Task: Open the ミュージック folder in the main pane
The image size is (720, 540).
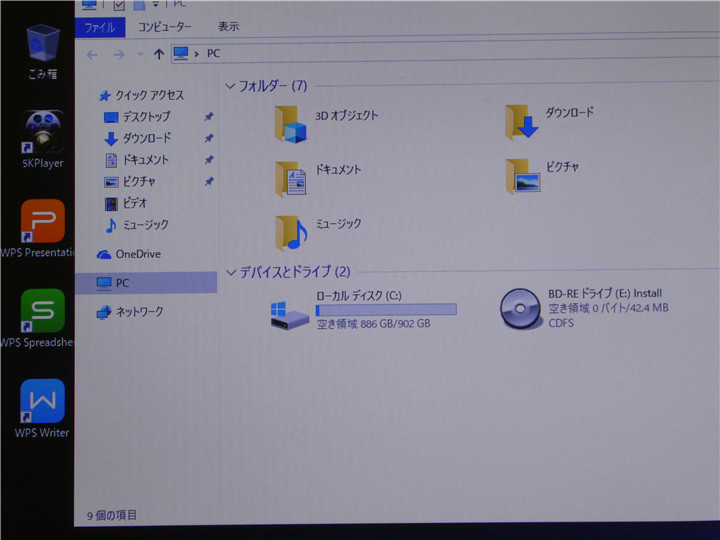Action: (291, 233)
